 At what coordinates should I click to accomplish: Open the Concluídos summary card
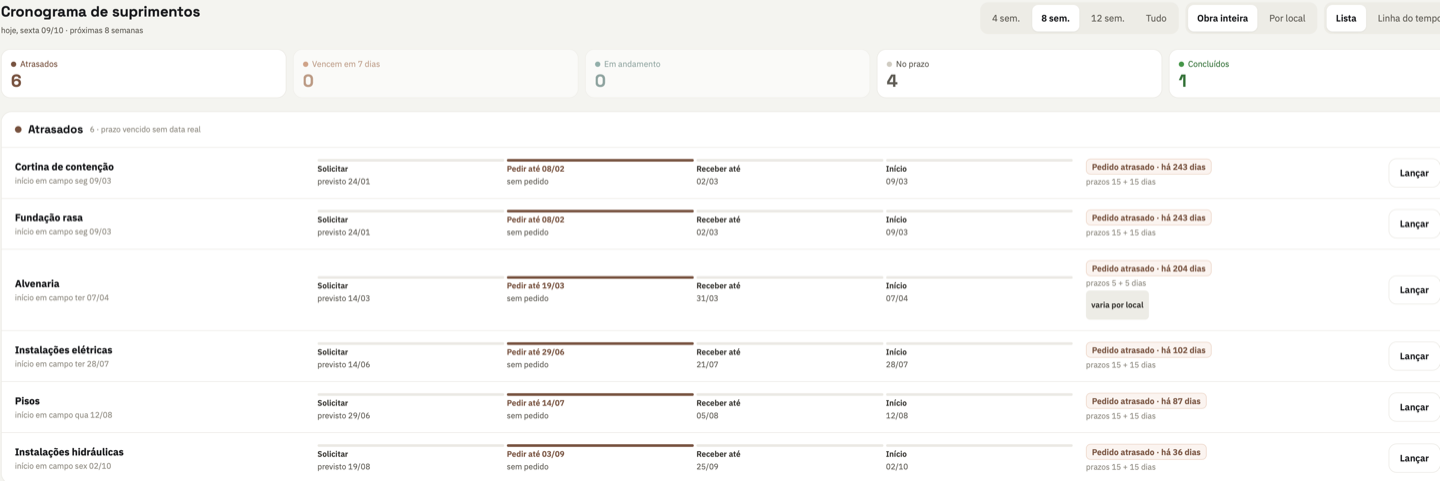tap(1305, 73)
